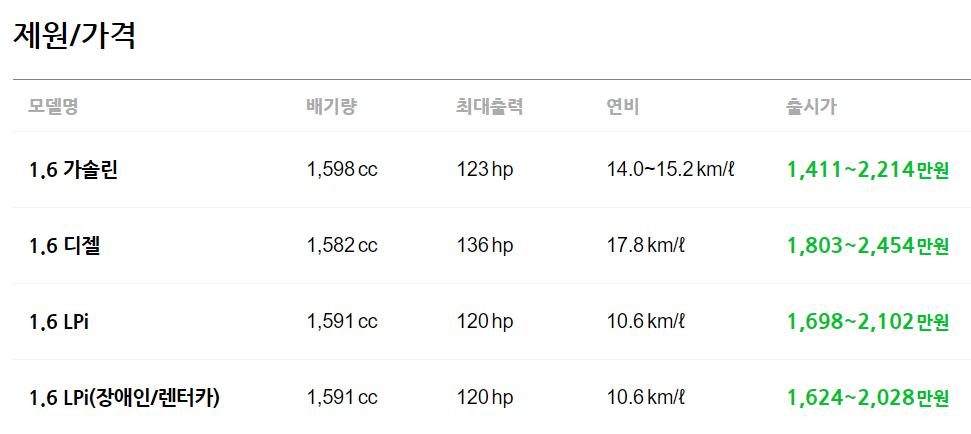Click the 123 hp power value

(x=485, y=170)
